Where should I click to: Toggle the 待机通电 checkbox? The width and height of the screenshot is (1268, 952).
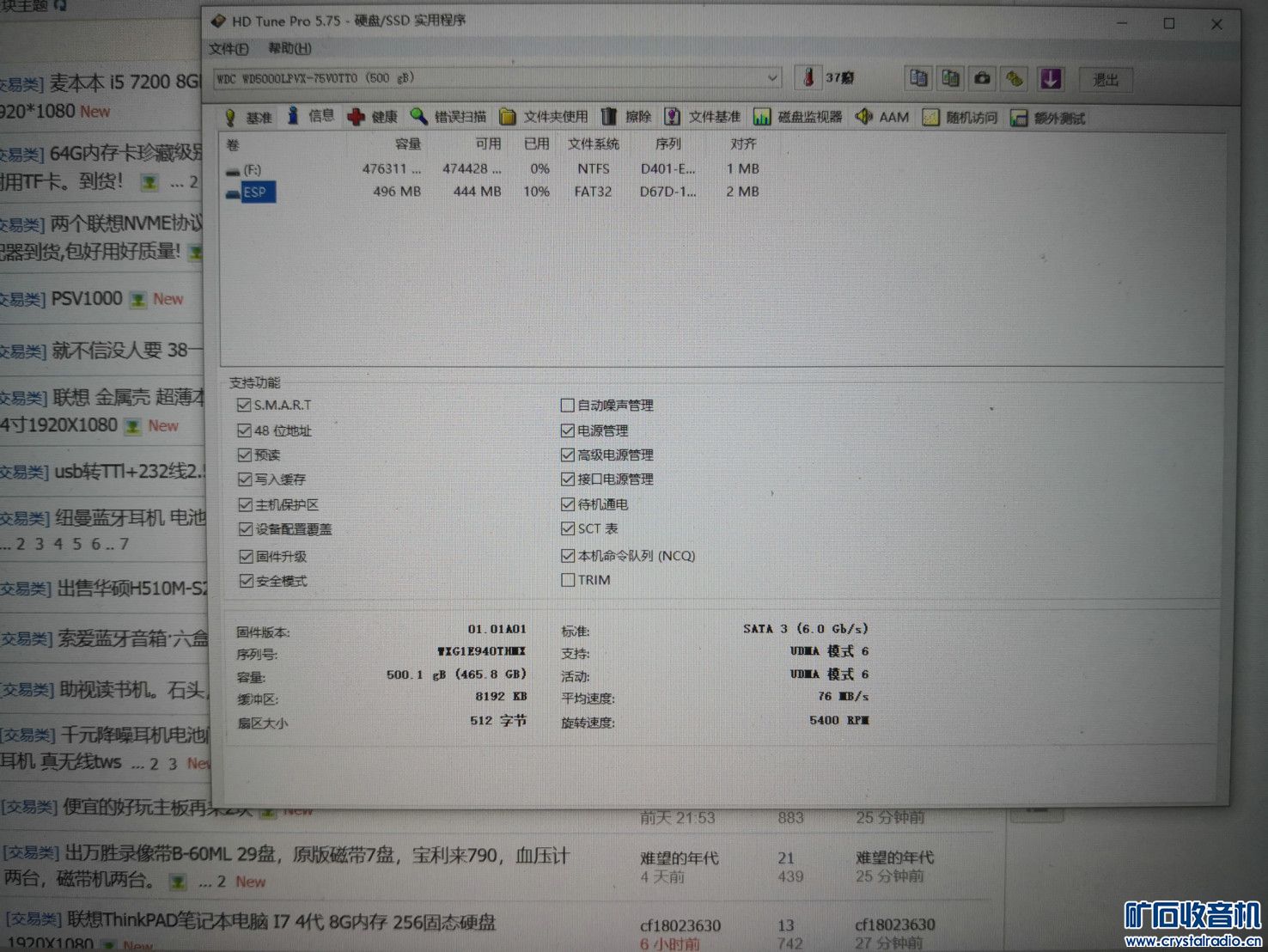[x=568, y=504]
